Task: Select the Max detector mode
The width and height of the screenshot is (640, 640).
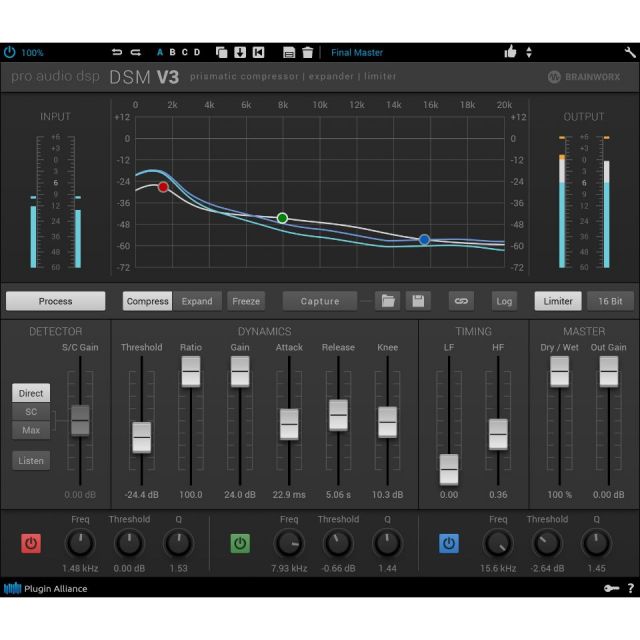Action: tap(31, 430)
